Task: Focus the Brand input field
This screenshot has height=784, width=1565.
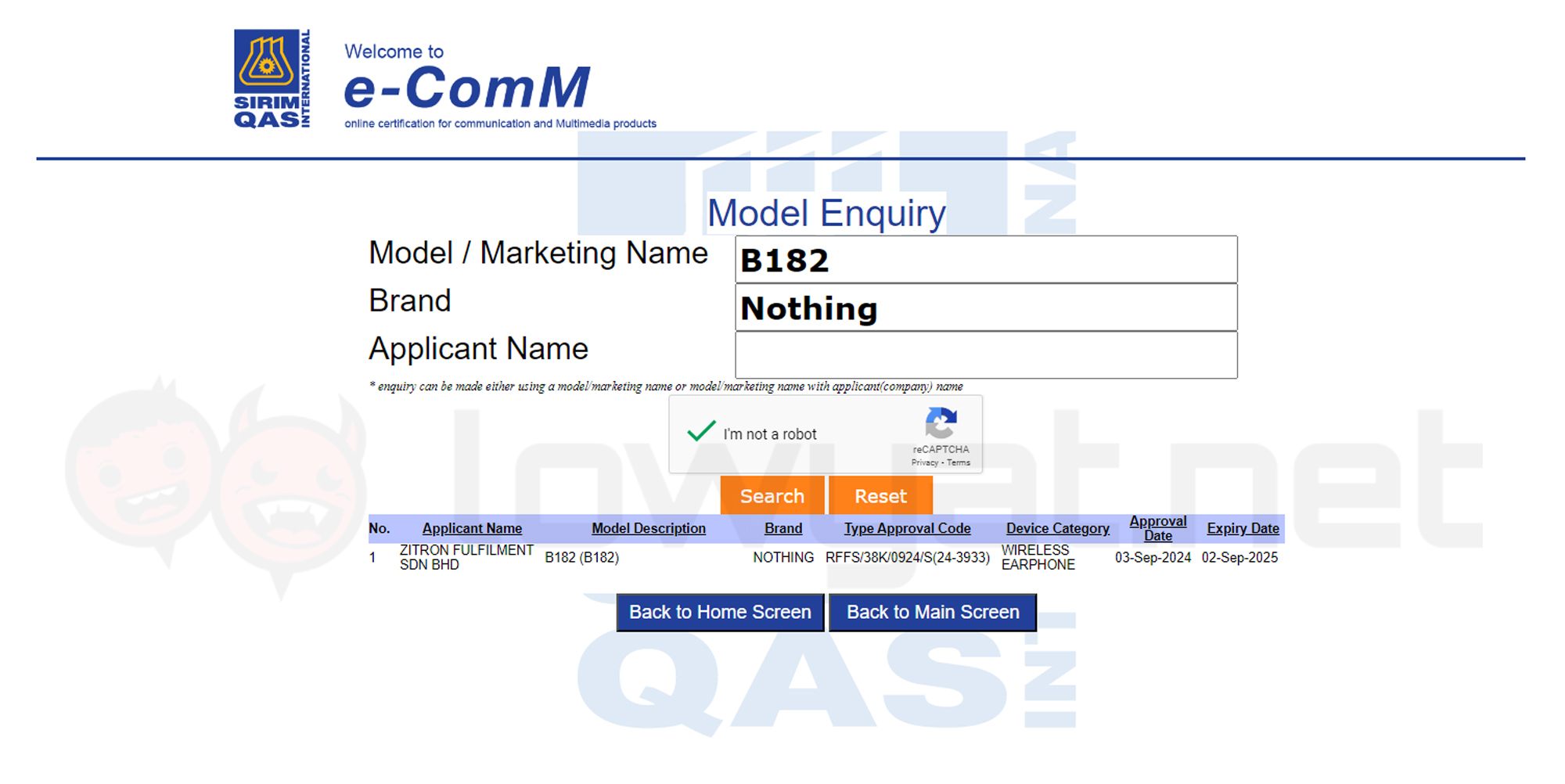Action: point(986,307)
